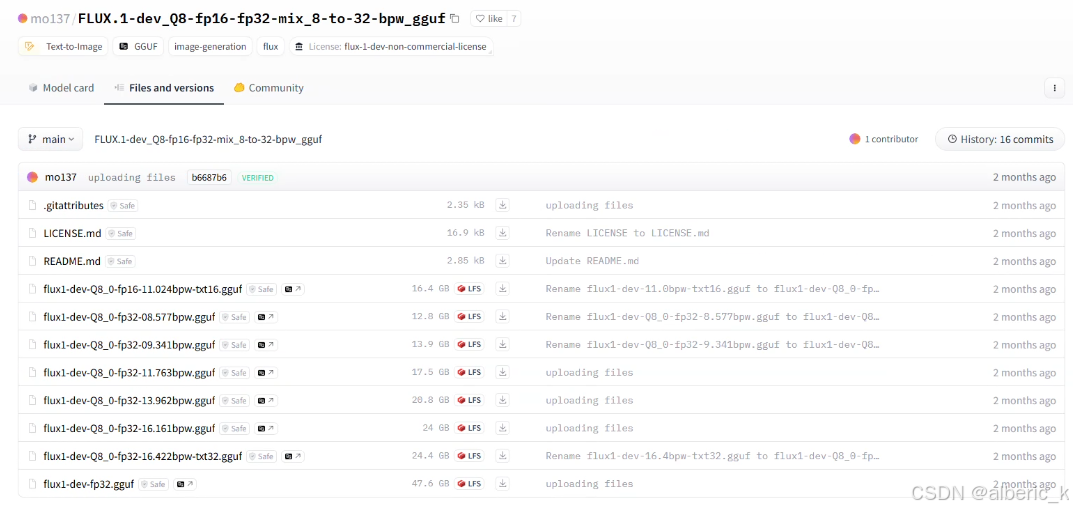The width and height of the screenshot is (1073, 510).
Task: Open 'Rename flux1-dev-16.4bpw-txt32.gguf' commit message
Action: [x=712, y=456]
